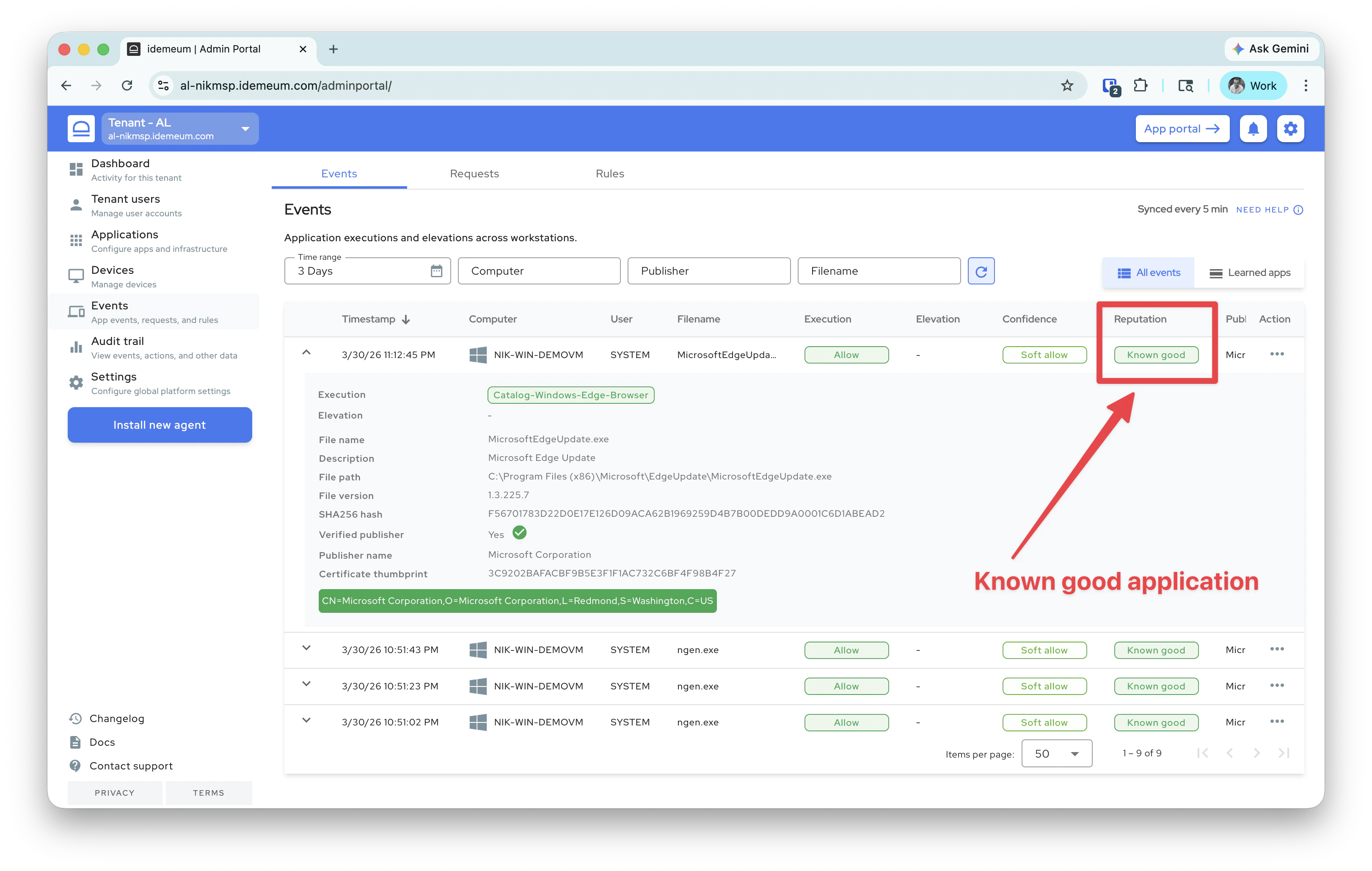The image size is (1372, 871).
Task: Bookmark page with the star icon
Action: coord(1066,85)
